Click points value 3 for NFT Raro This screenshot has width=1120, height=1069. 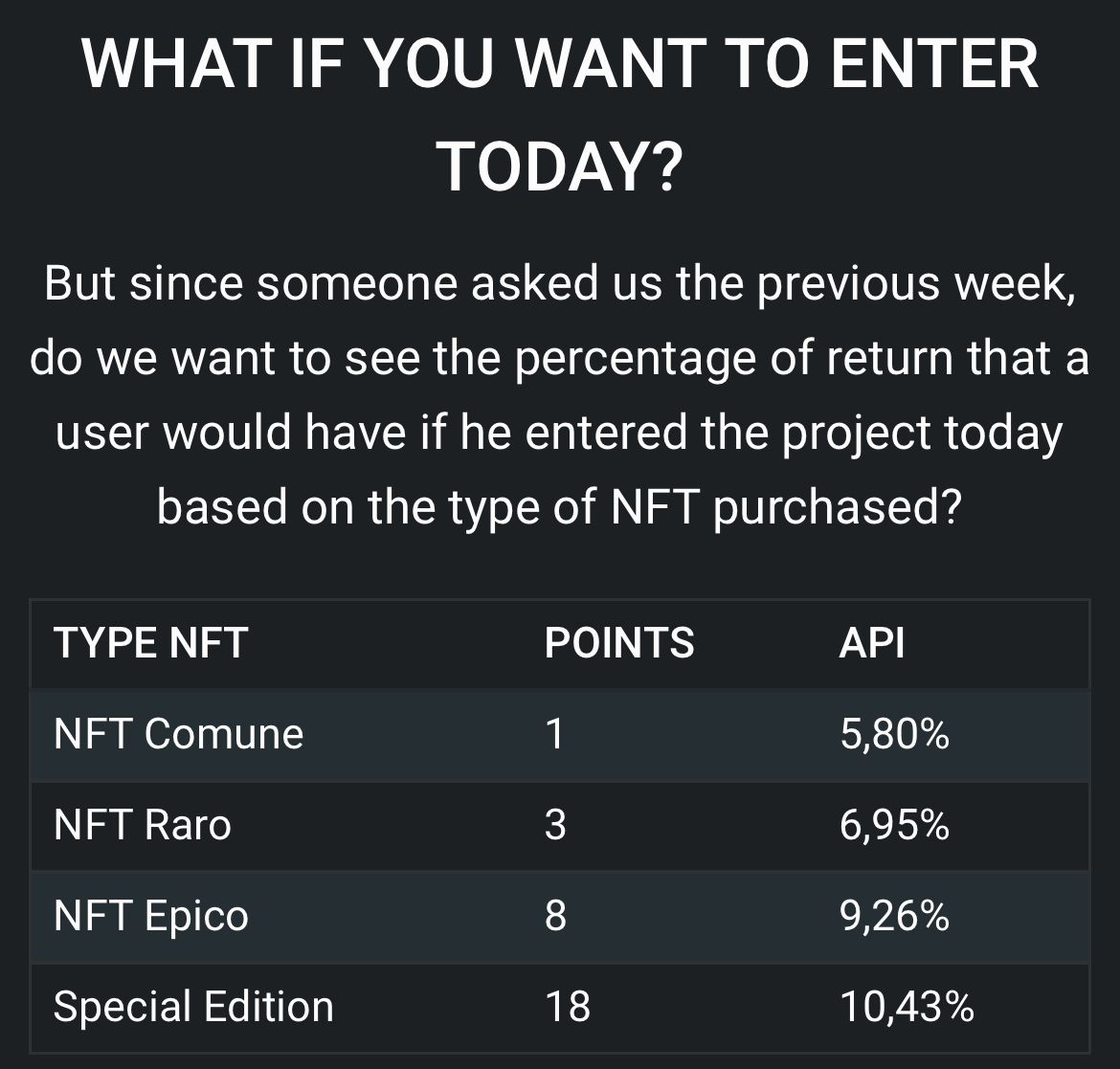[555, 825]
